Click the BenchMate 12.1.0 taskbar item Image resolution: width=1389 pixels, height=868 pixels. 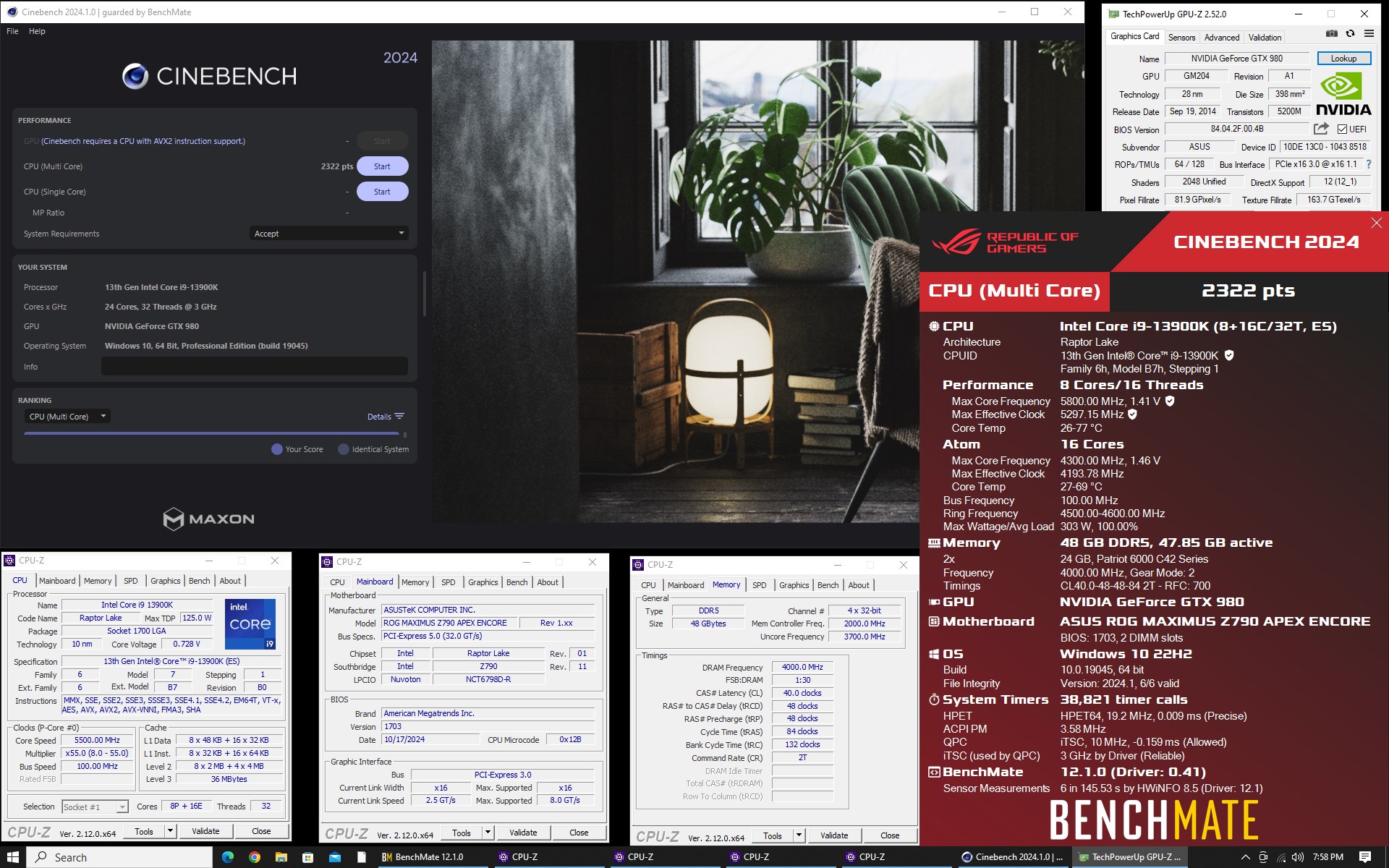coord(433,857)
